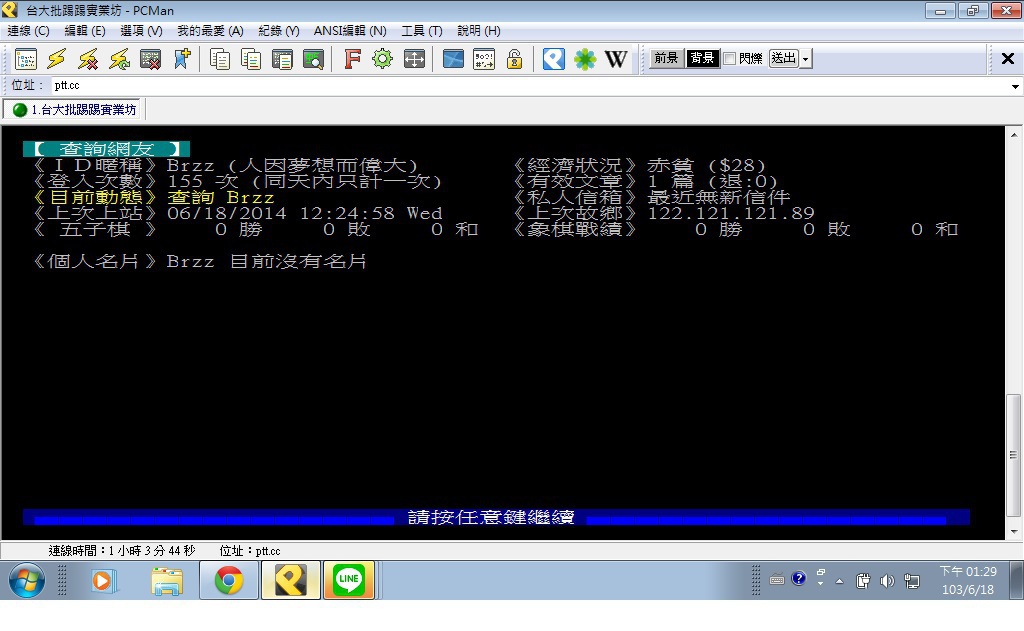This screenshot has width=1024, height=631.
Task: Click the green flower icon
Action: click(584, 59)
